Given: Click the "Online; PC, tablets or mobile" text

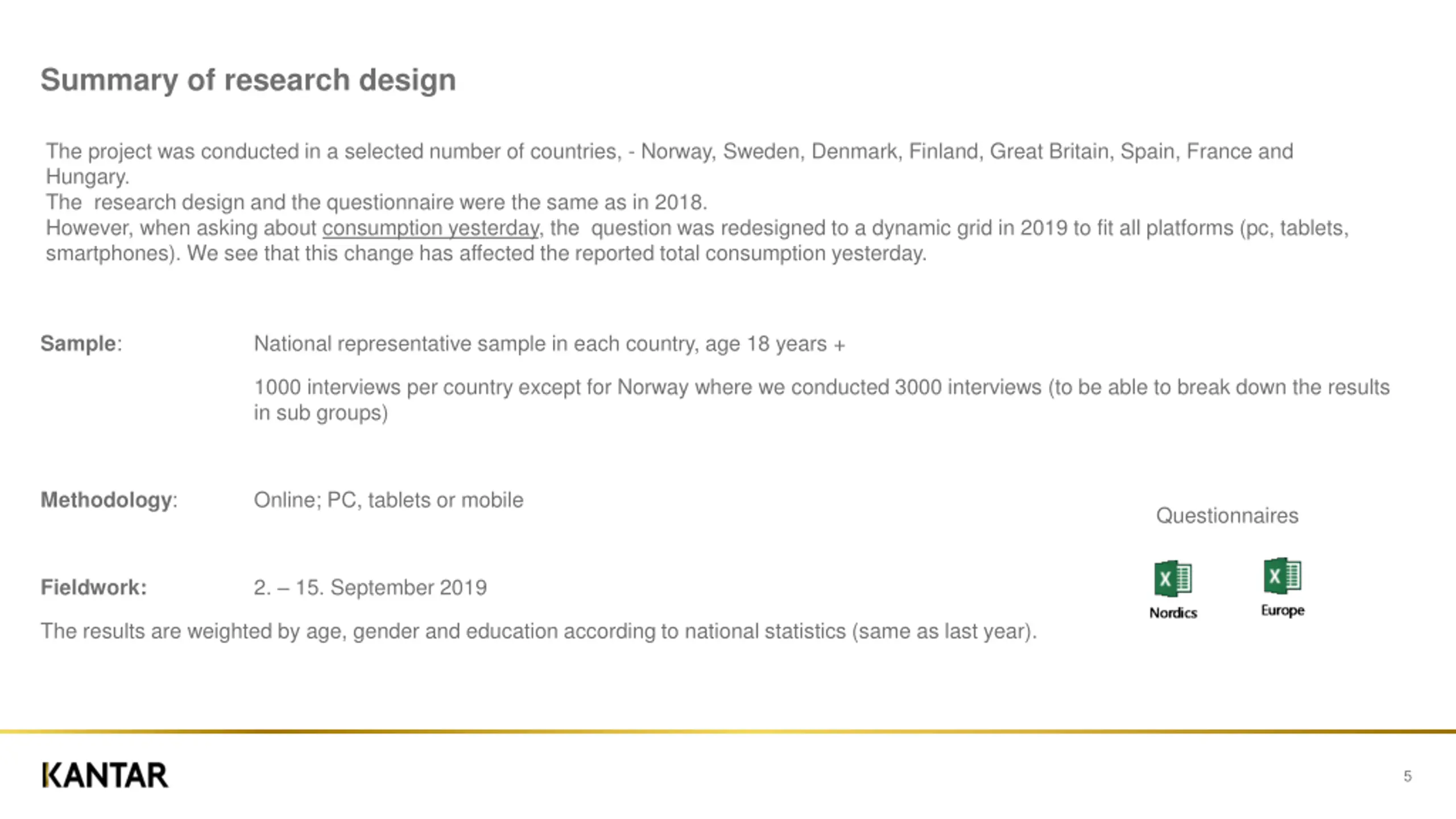Looking at the screenshot, I should pos(388,500).
